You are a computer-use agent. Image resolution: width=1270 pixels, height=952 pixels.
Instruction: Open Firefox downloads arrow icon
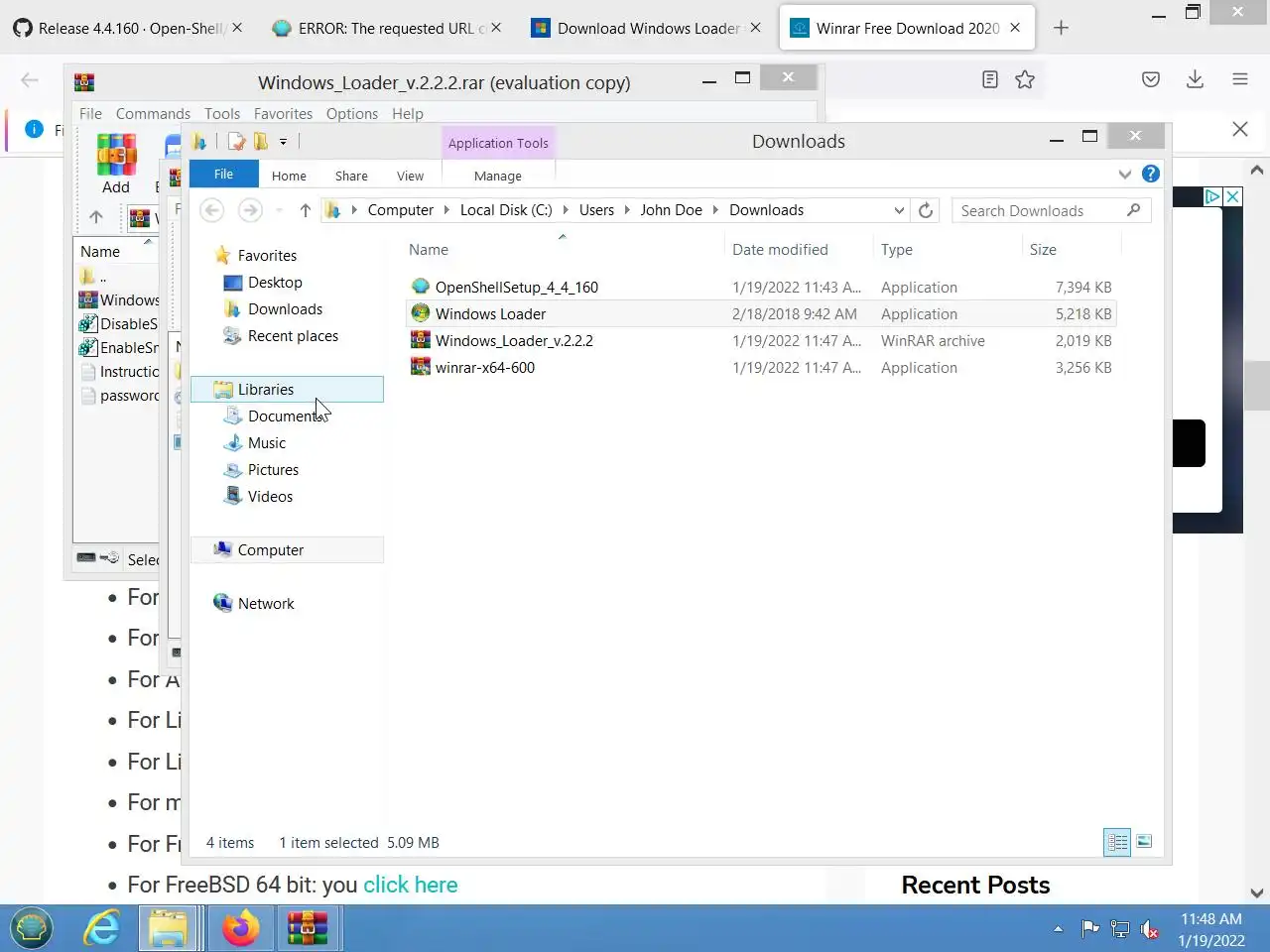click(x=1196, y=79)
